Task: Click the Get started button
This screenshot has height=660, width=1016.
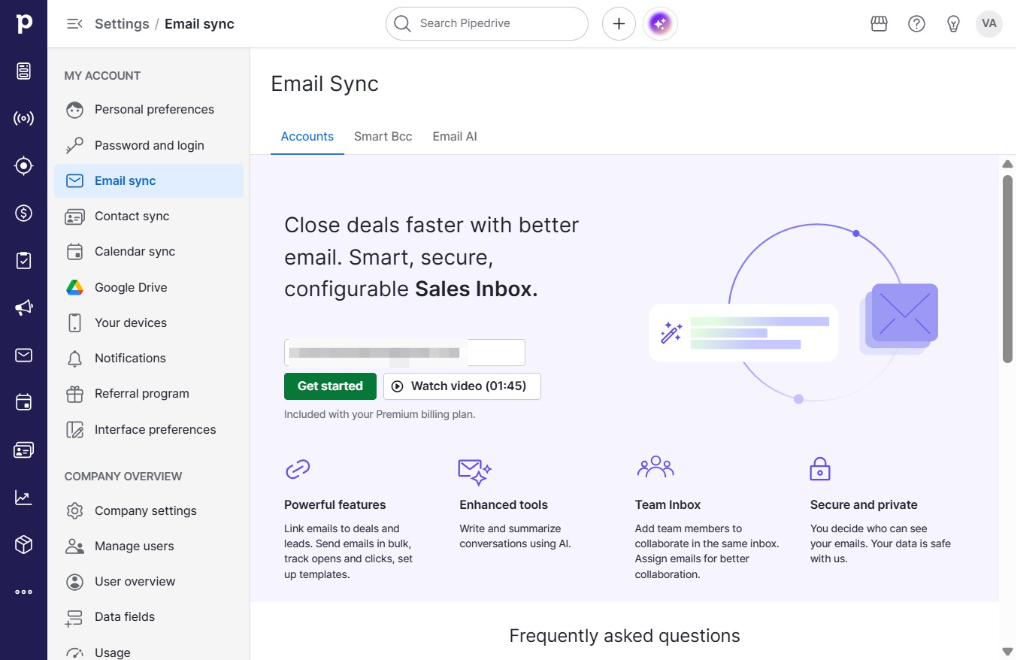Action: click(x=330, y=386)
